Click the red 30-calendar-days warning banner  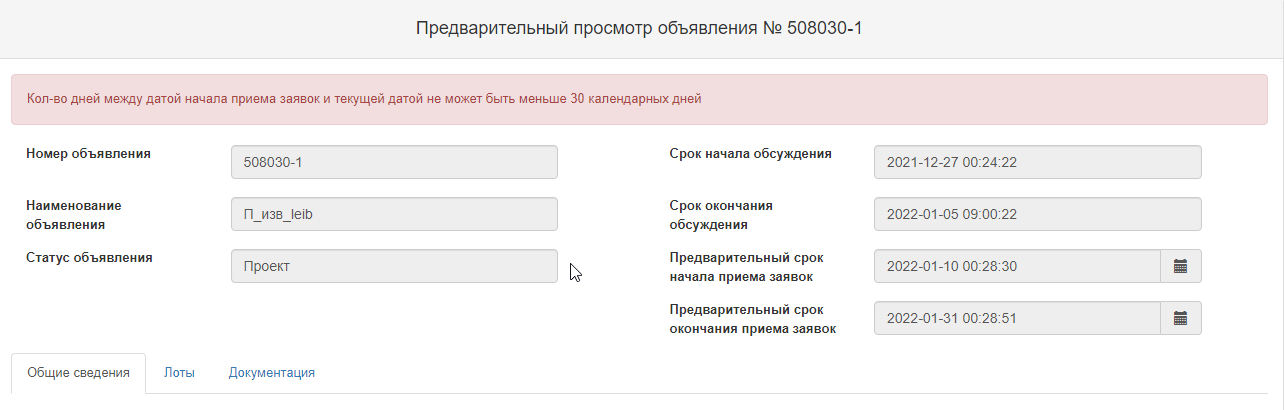639,100
